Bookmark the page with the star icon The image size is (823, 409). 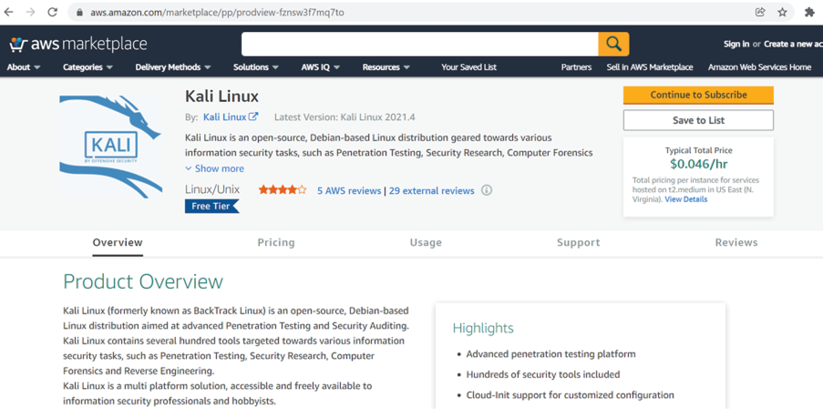(x=782, y=12)
